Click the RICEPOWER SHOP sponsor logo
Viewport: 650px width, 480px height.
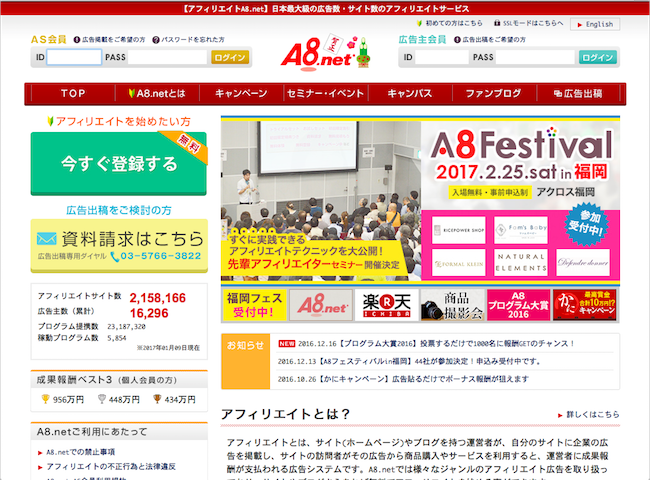458,230
